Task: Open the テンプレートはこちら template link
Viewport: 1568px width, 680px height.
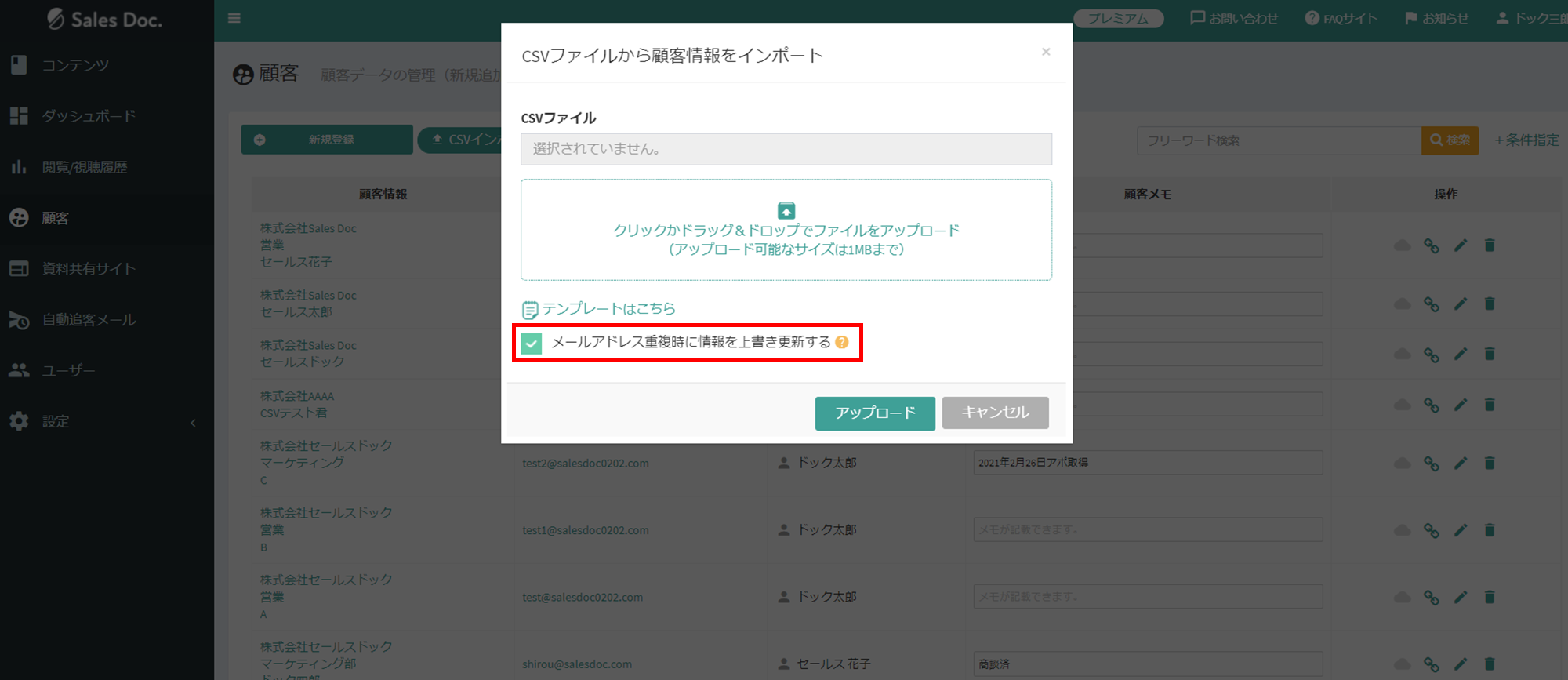Action: (x=608, y=309)
